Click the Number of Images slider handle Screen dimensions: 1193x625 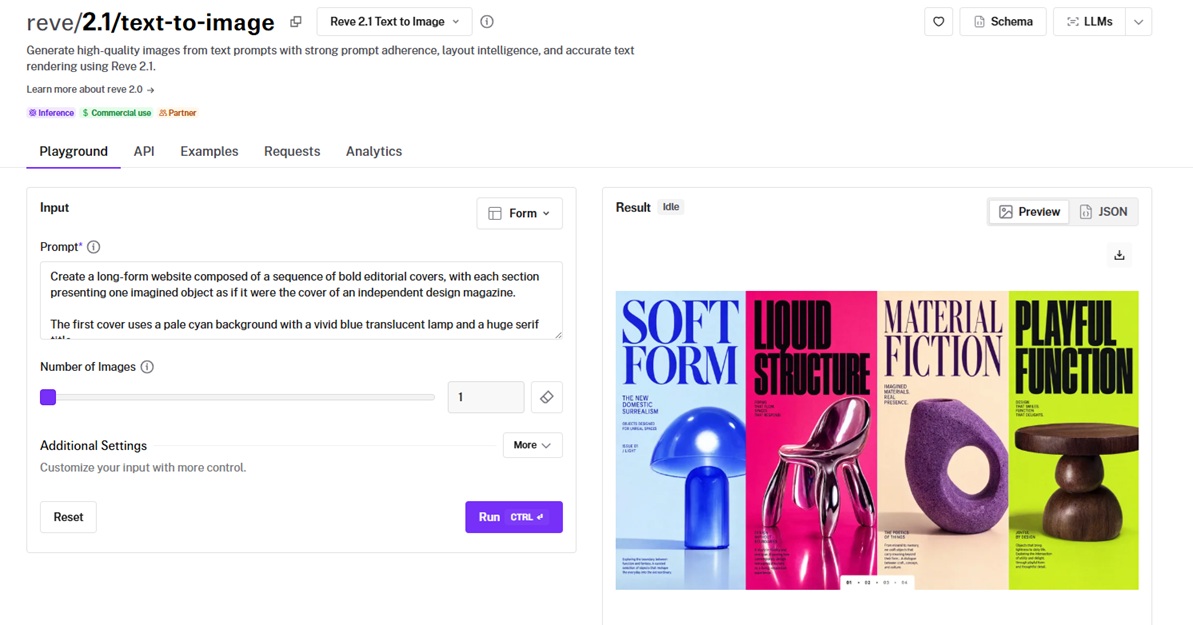point(48,397)
